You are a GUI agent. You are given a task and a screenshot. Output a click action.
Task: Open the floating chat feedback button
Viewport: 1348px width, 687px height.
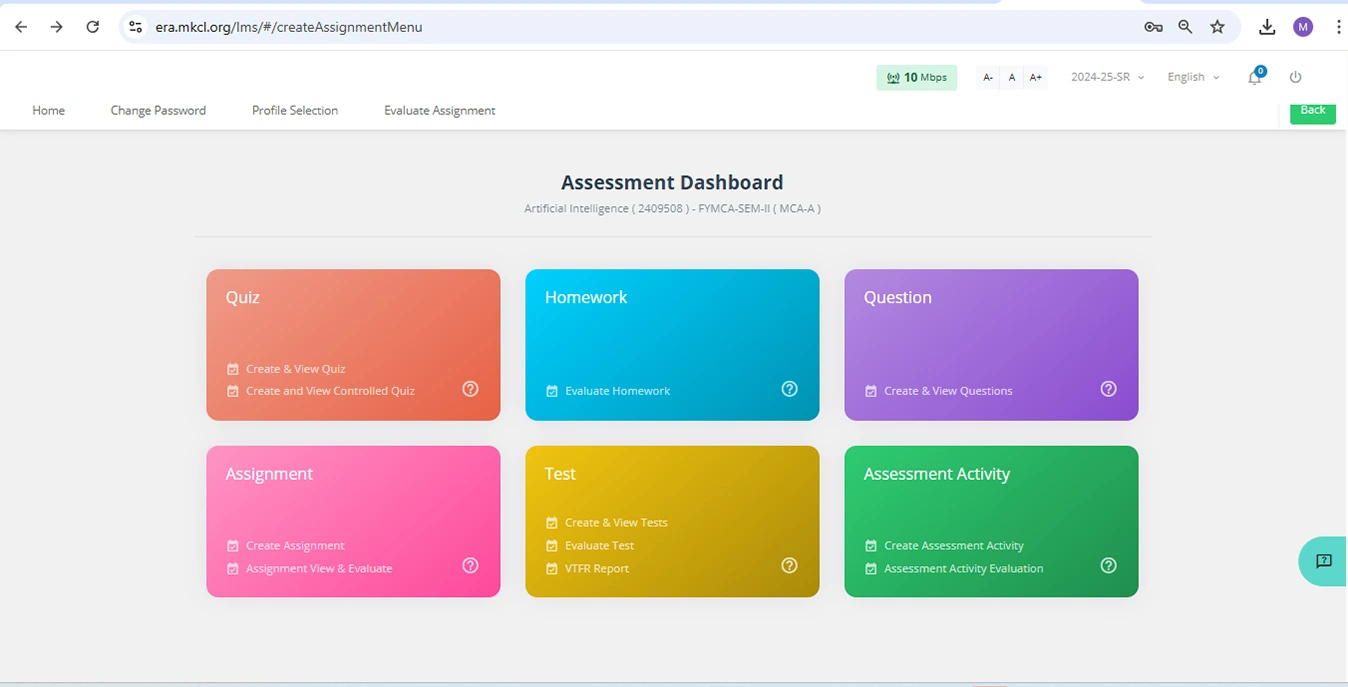click(x=1323, y=561)
